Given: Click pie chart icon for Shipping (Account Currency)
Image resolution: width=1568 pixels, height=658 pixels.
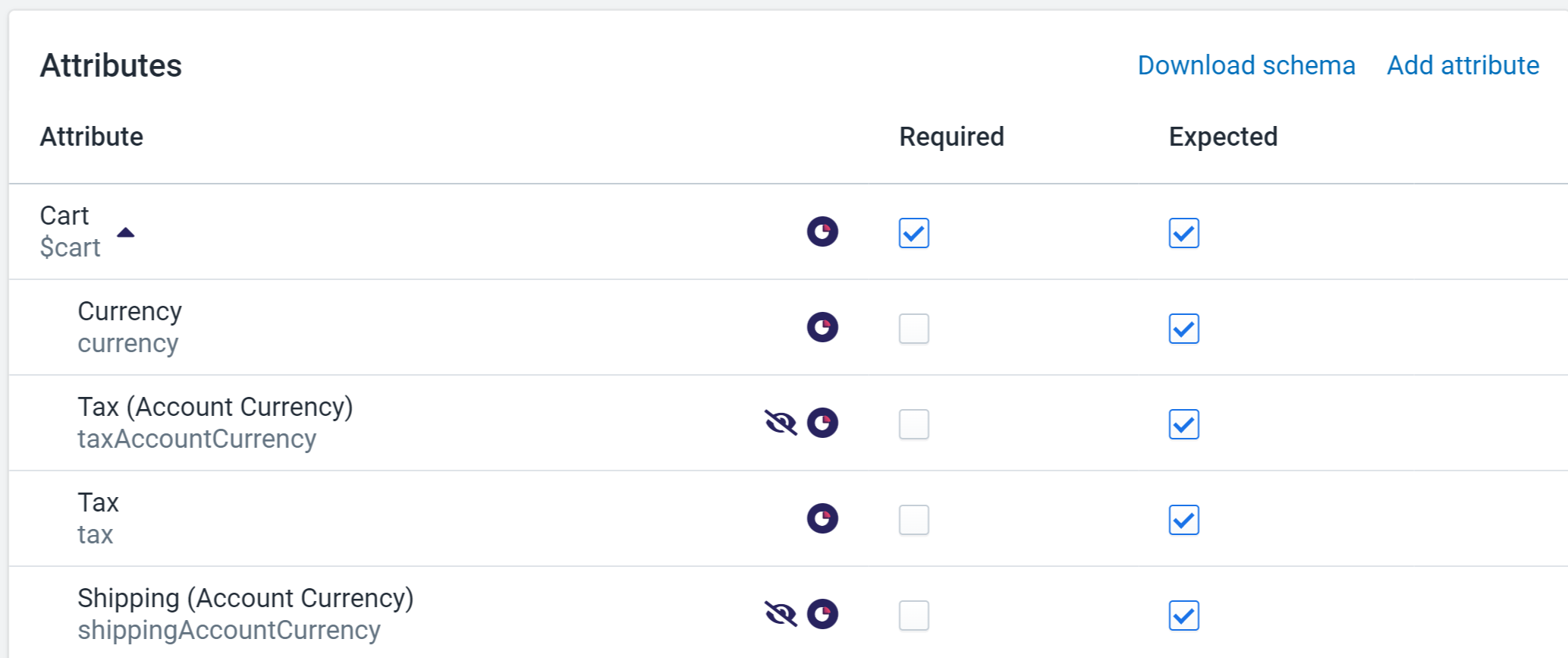Looking at the screenshot, I should point(822,615).
